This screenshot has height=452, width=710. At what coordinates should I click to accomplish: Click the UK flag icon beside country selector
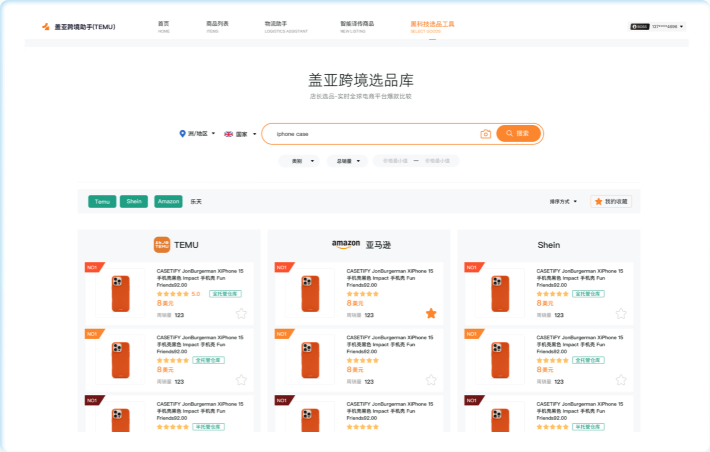pos(229,133)
